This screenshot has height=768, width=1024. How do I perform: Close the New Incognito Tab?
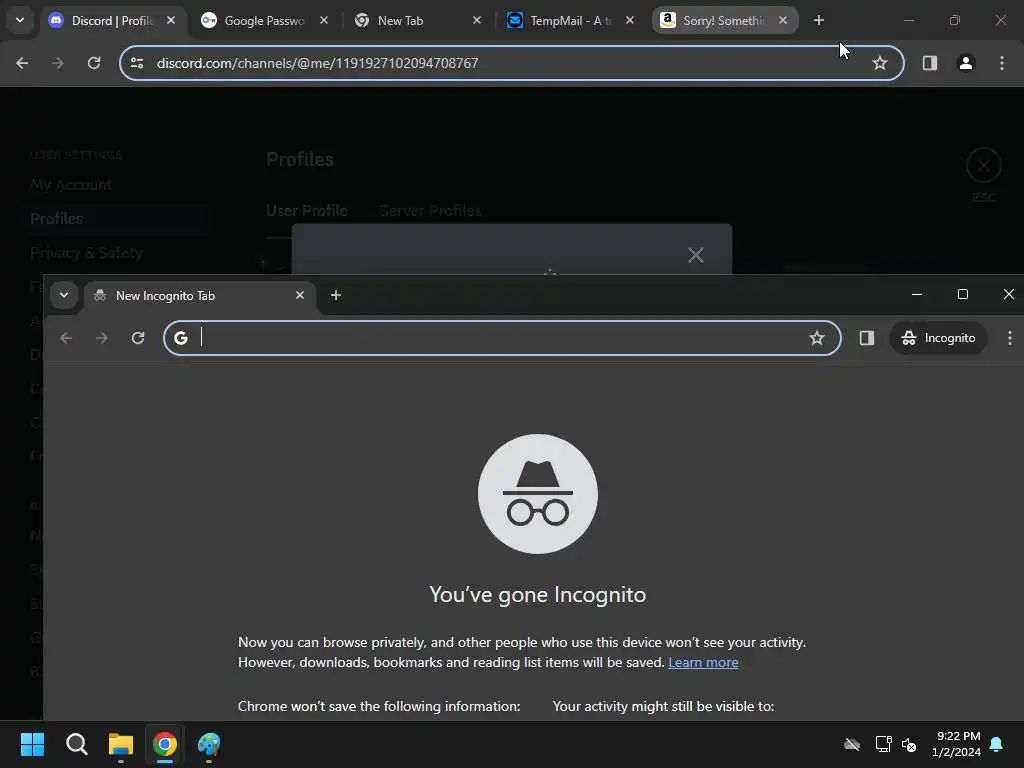pyautogui.click(x=300, y=295)
